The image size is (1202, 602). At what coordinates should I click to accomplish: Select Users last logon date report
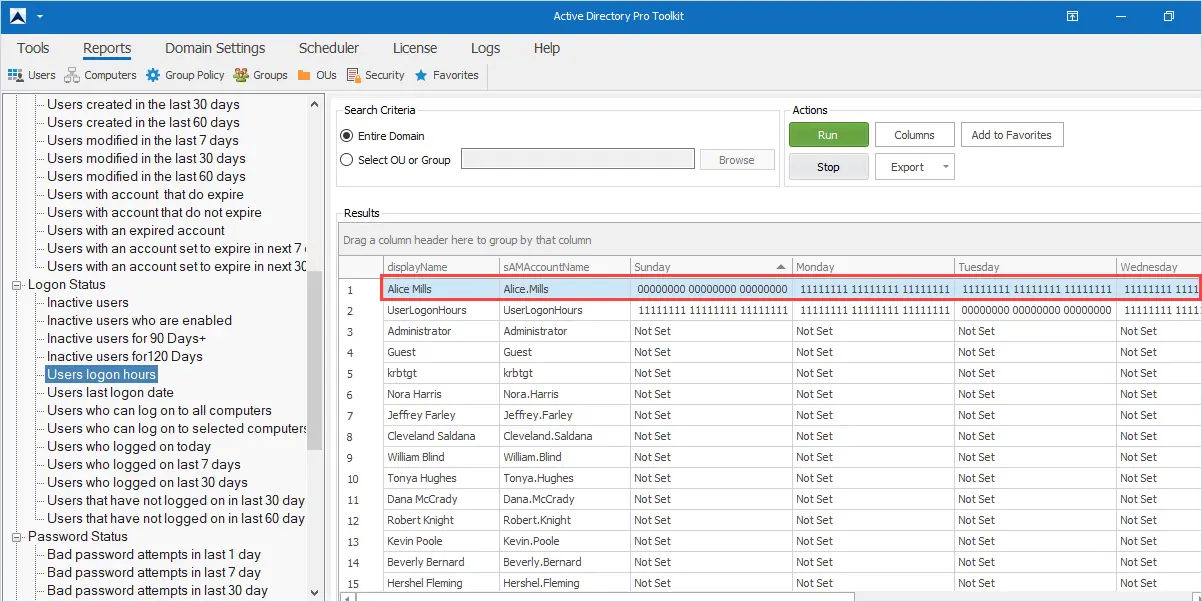110,393
